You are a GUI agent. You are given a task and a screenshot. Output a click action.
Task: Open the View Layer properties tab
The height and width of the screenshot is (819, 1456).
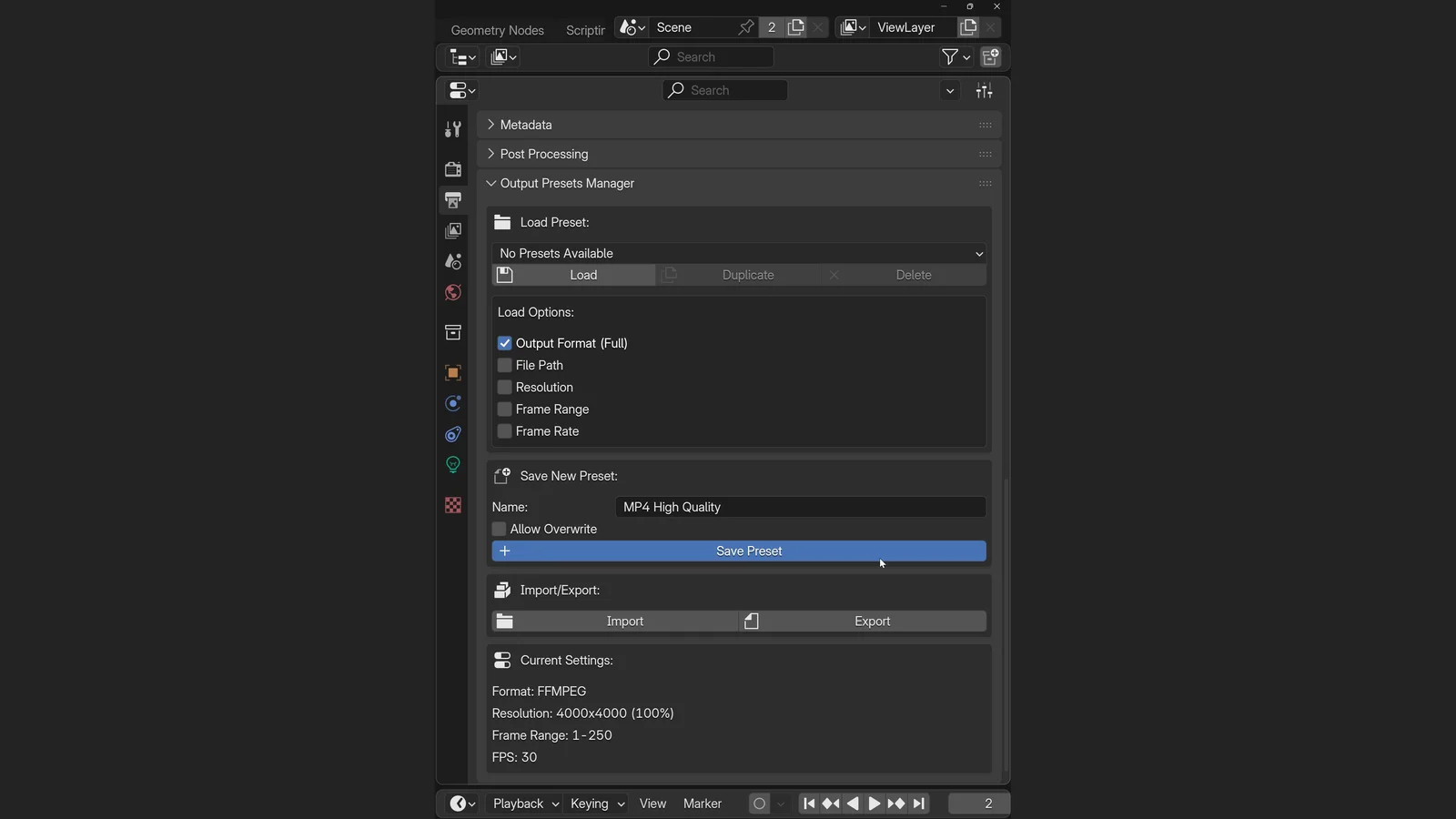pyautogui.click(x=453, y=230)
